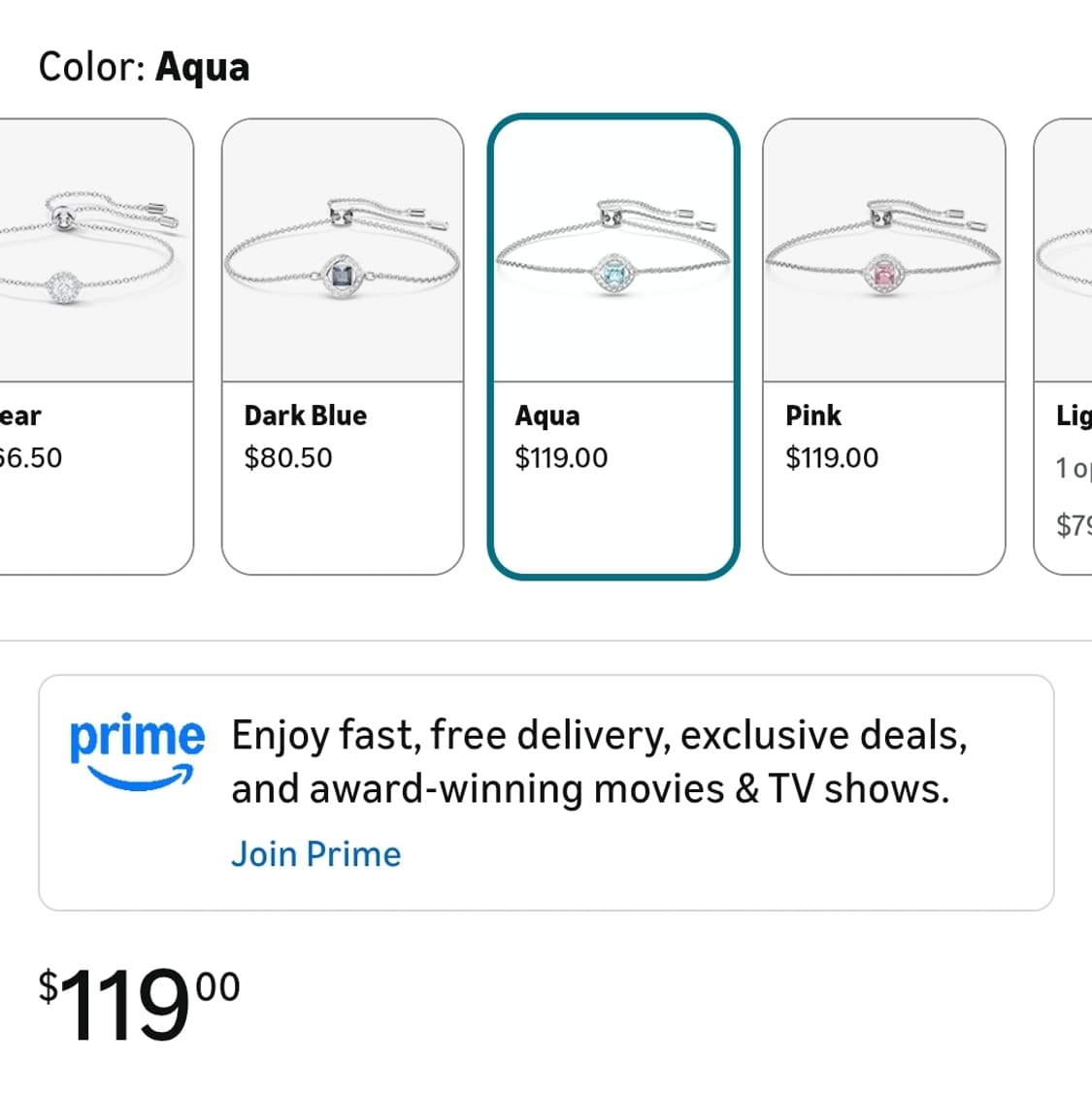Click the Aqua label in selected swatch

pos(547,415)
